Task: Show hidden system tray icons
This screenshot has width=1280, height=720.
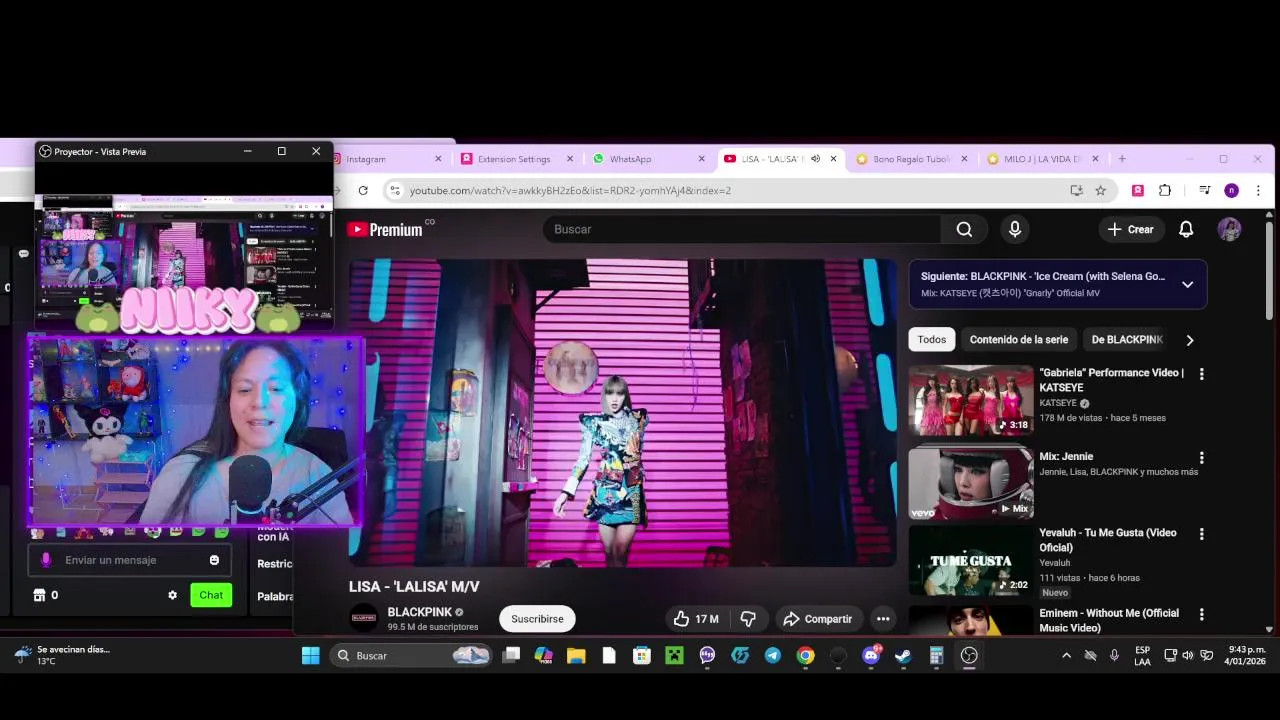Action: tap(1066, 656)
